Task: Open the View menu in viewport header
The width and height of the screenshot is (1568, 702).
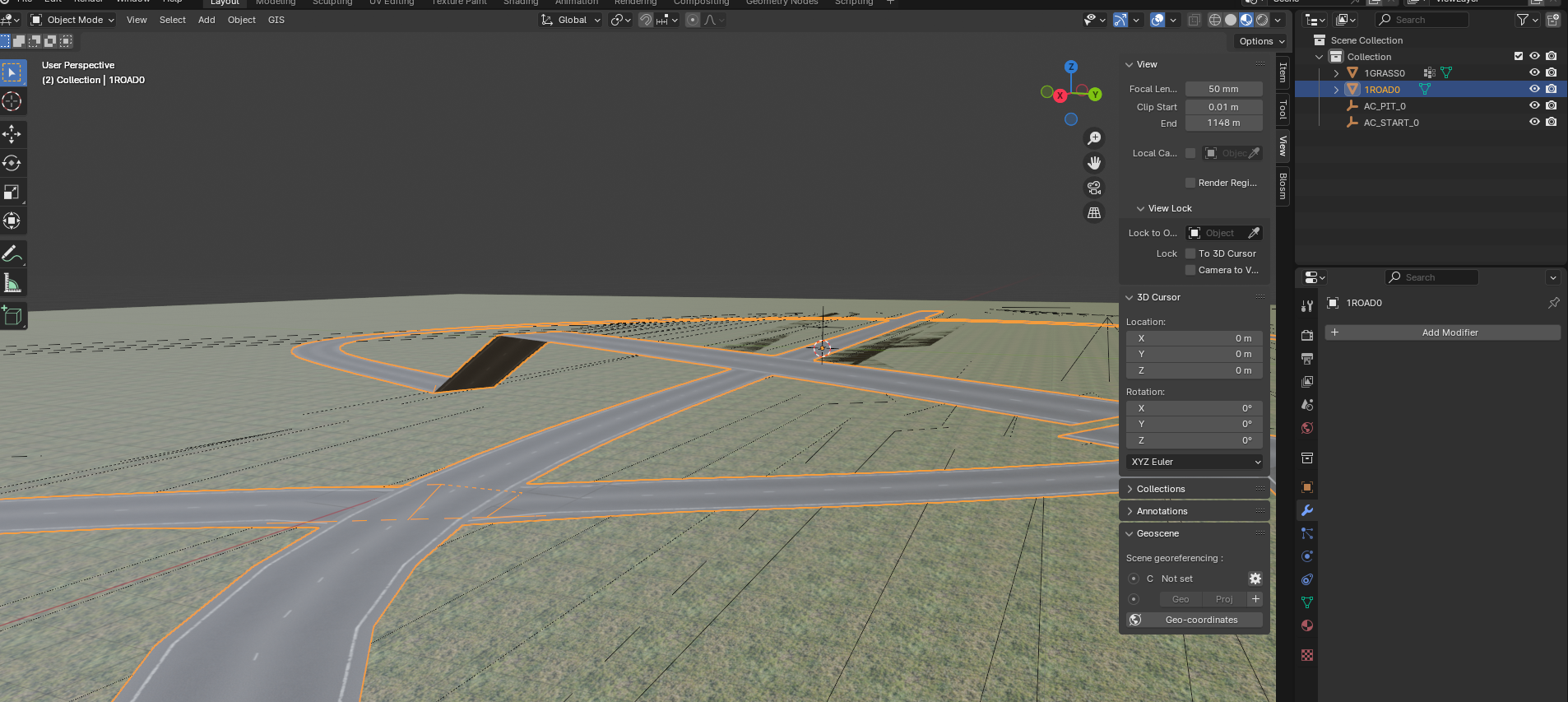Action: [x=137, y=20]
